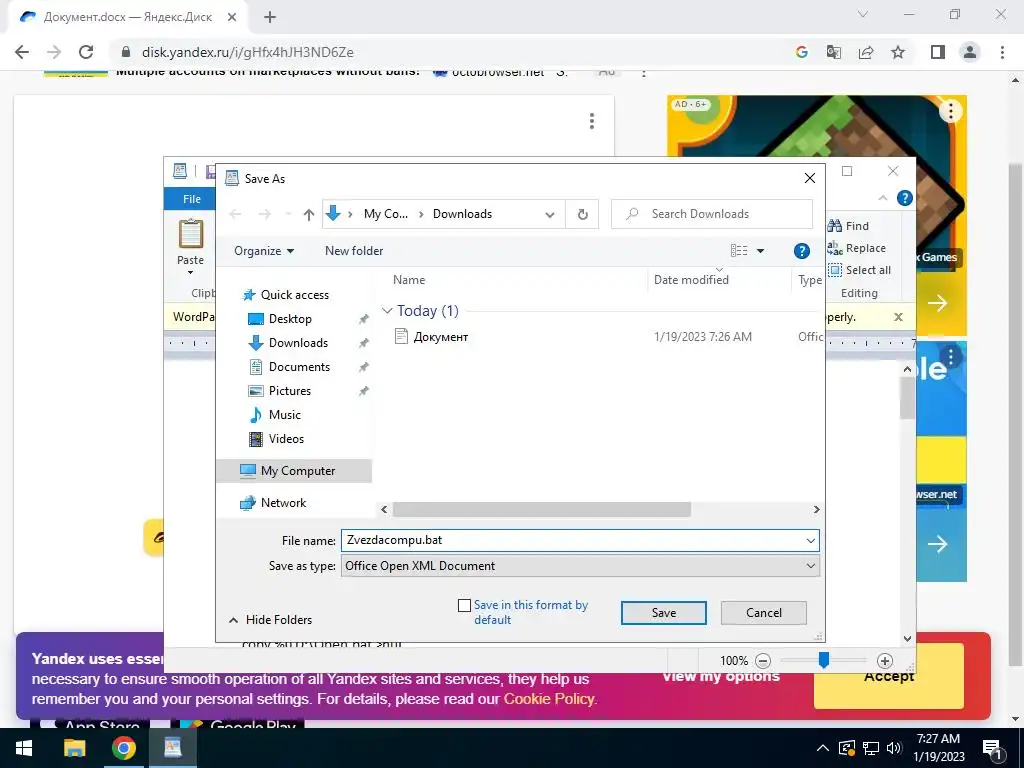
Task: Open document options three-dot menu on page
Action: (x=592, y=121)
